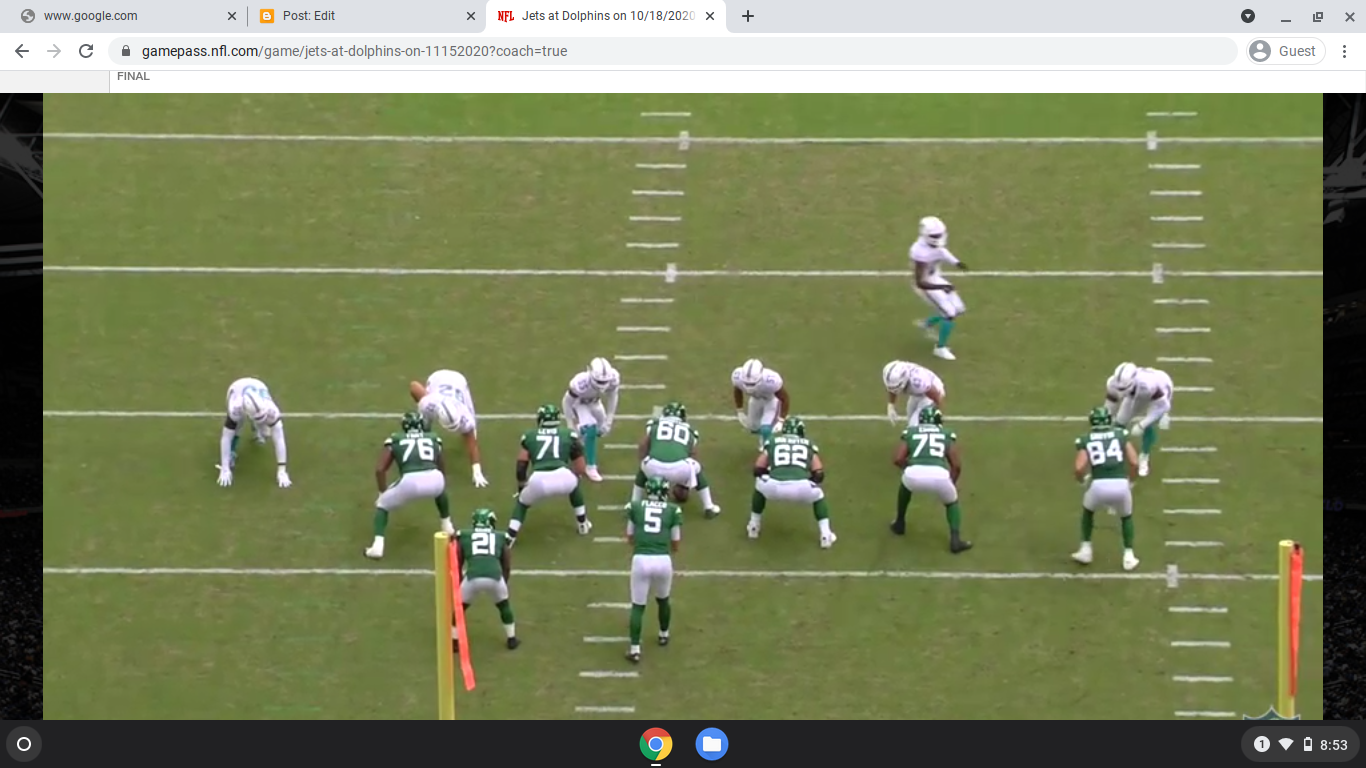Close the www.google.com tab
Viewport: 1366px width, 768px height.
click(x=232, y=16)
